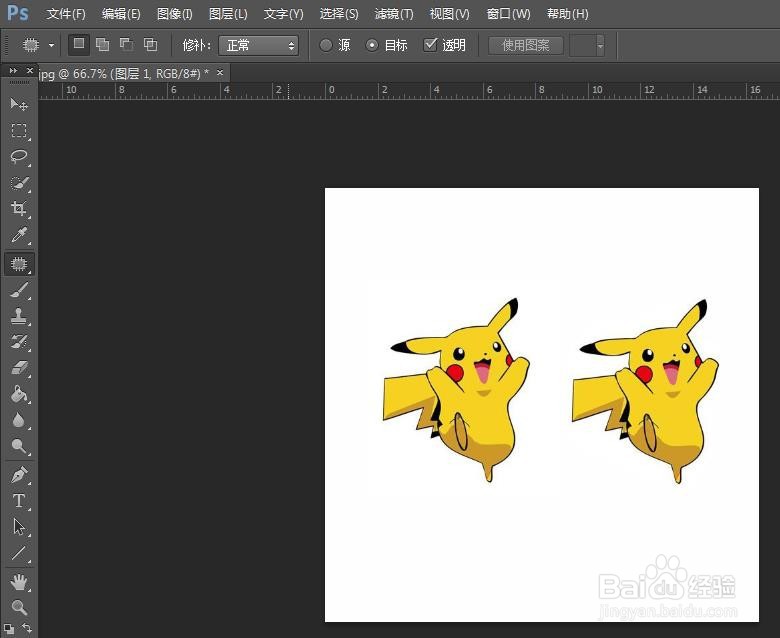Select the Clone Stamp tool
Screen dimensions: 780x638
(x=19, y=316)
